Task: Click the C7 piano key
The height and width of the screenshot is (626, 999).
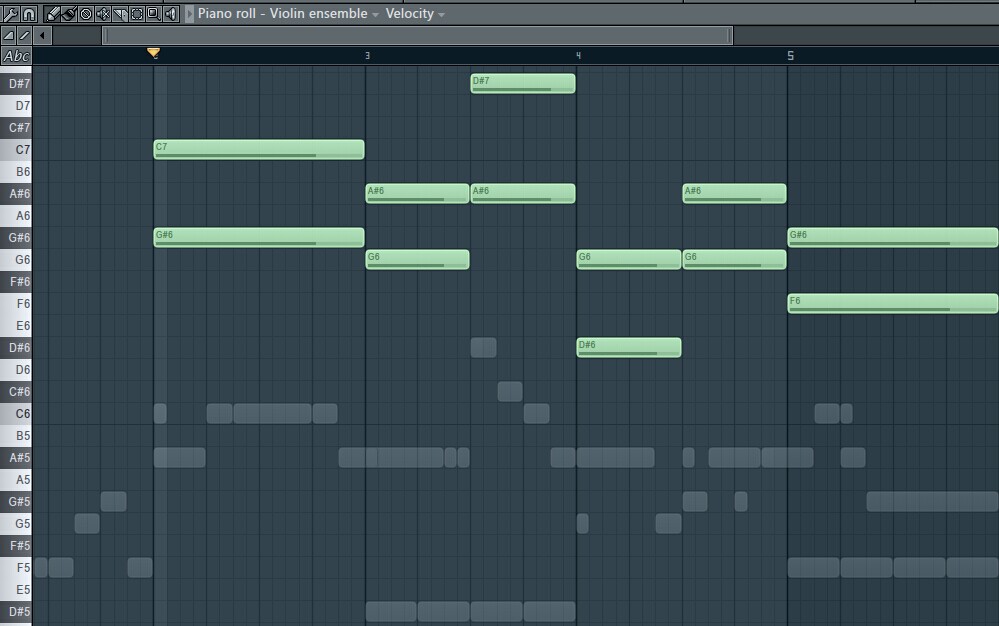Action: click(x=16, y=150)
